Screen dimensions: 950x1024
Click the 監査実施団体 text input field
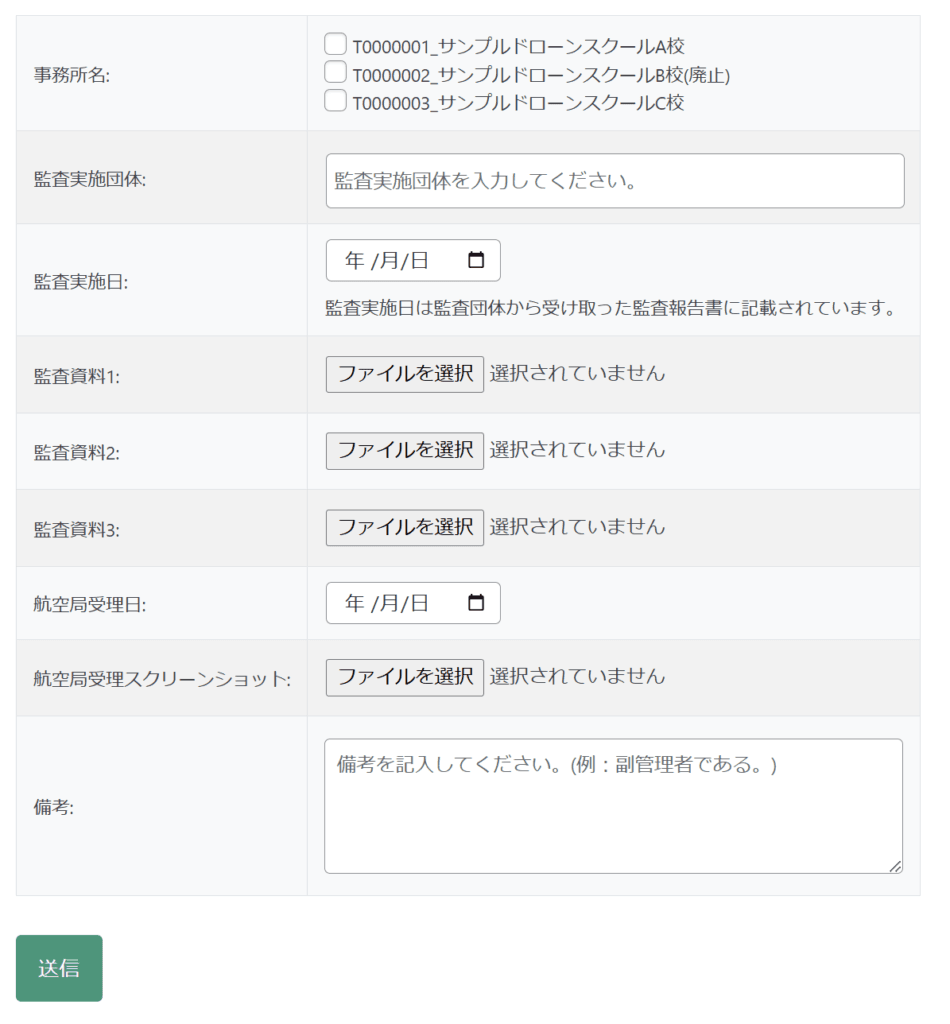point(614,181)
